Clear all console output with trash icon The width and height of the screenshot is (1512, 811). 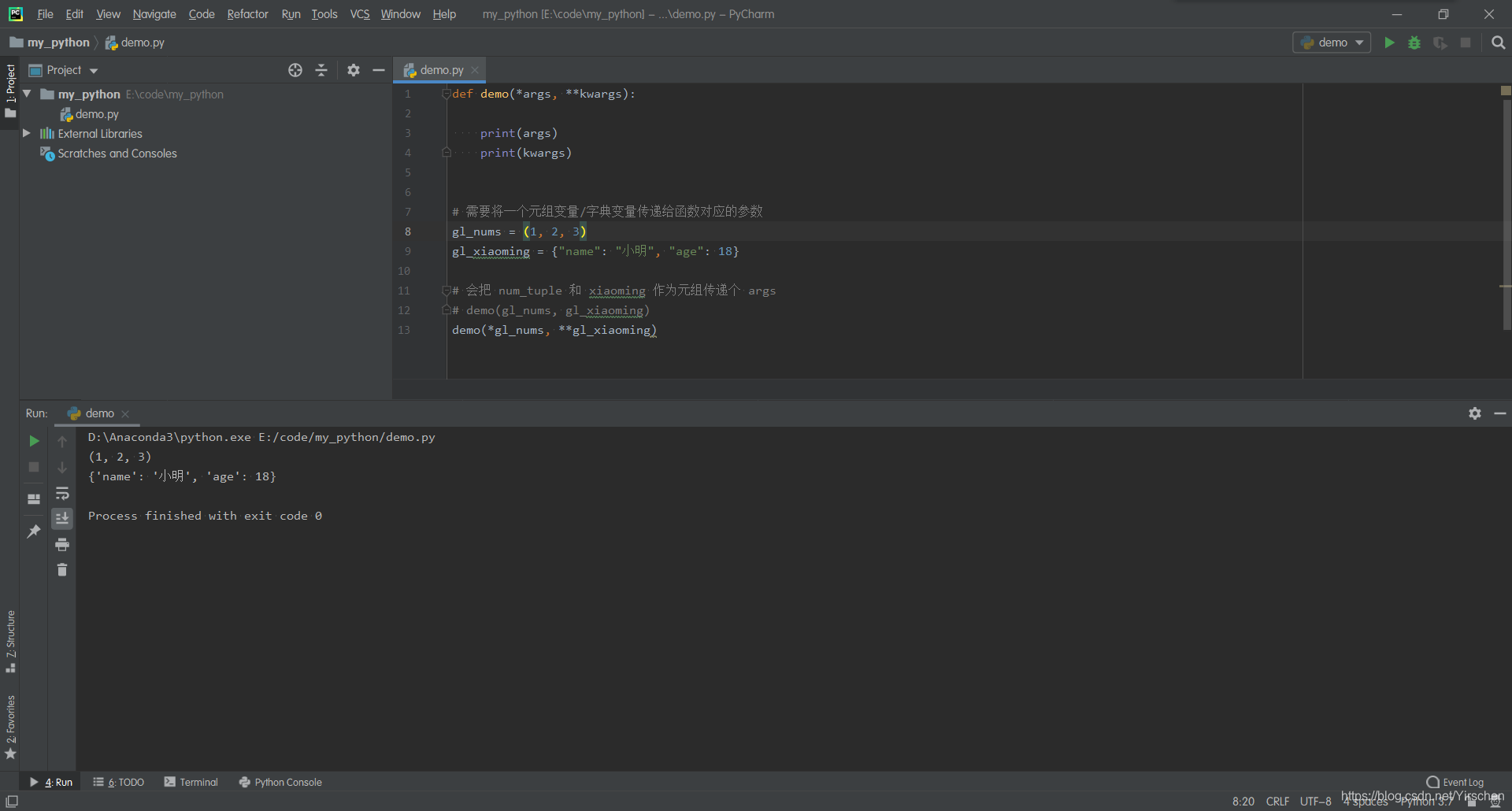click(62, 569)
